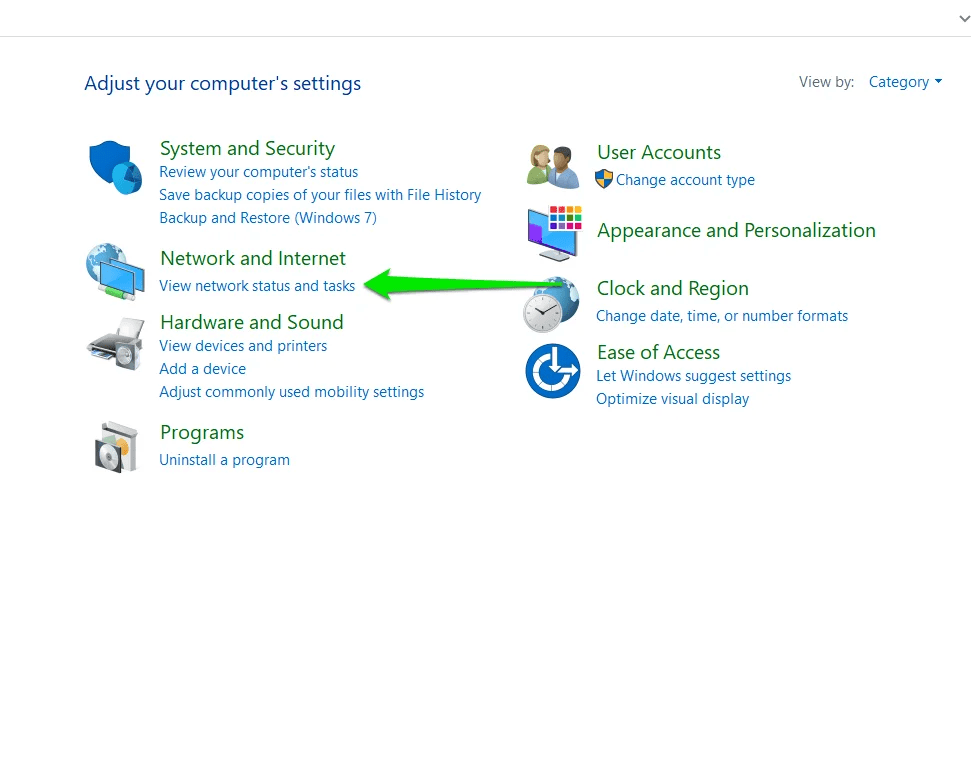Viewport: 971px width, 777px height.
Task: Click the System and Security shield icon
Action: (x=115, y=167)
